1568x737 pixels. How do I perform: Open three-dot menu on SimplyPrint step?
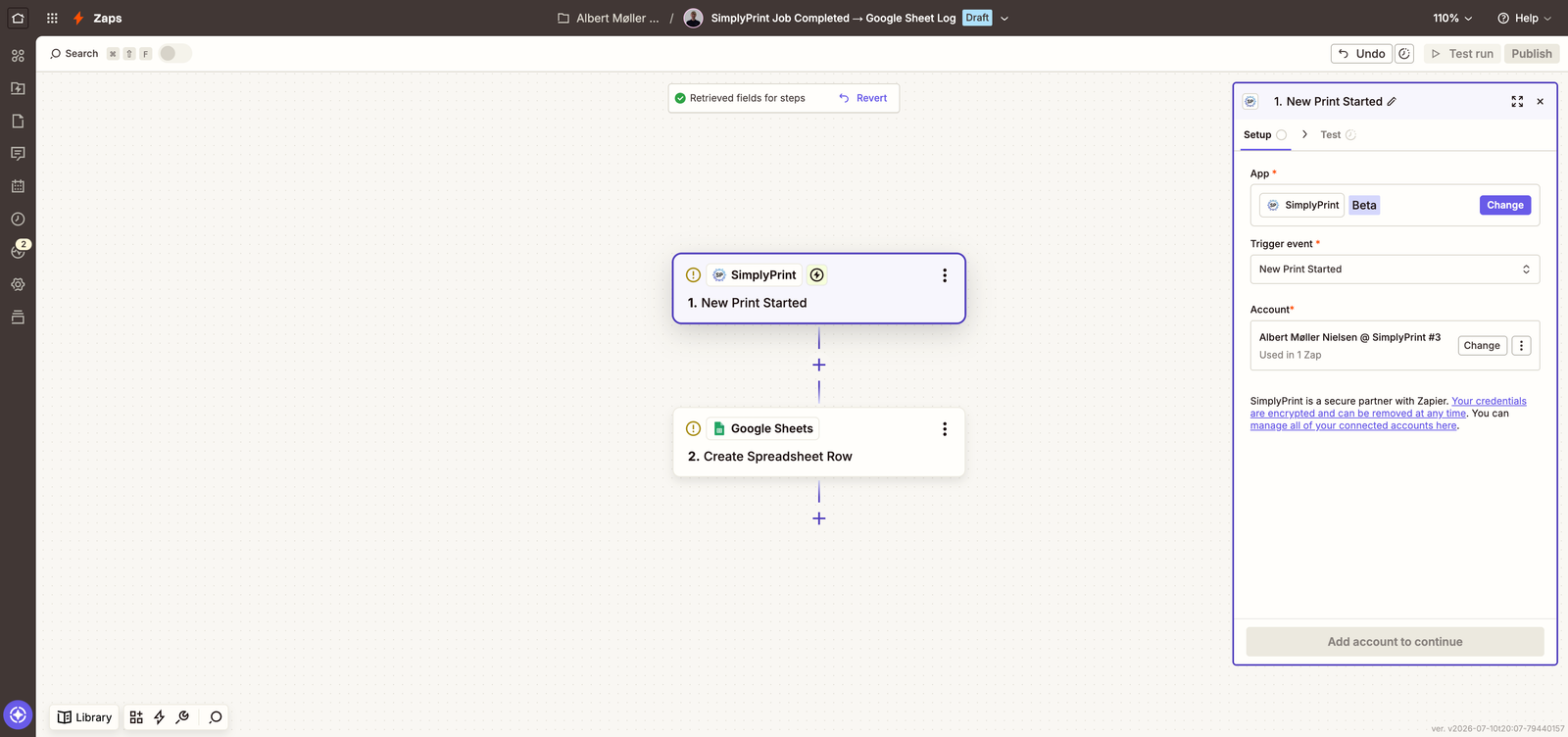tap(945, 275)
